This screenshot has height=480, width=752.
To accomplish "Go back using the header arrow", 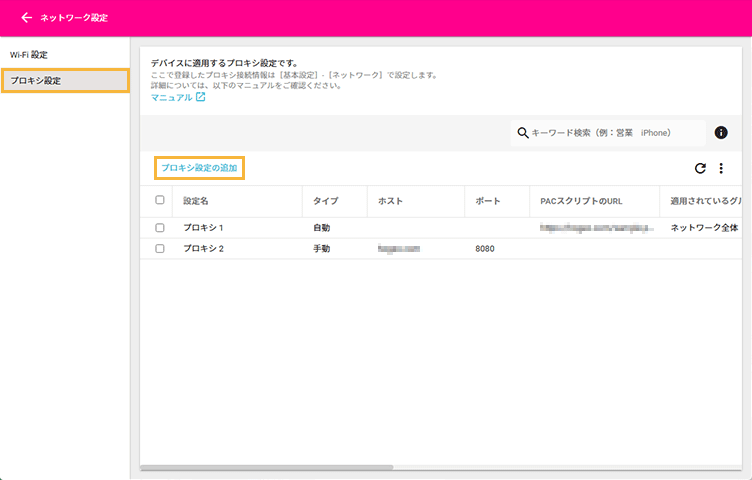I will 26,18.
